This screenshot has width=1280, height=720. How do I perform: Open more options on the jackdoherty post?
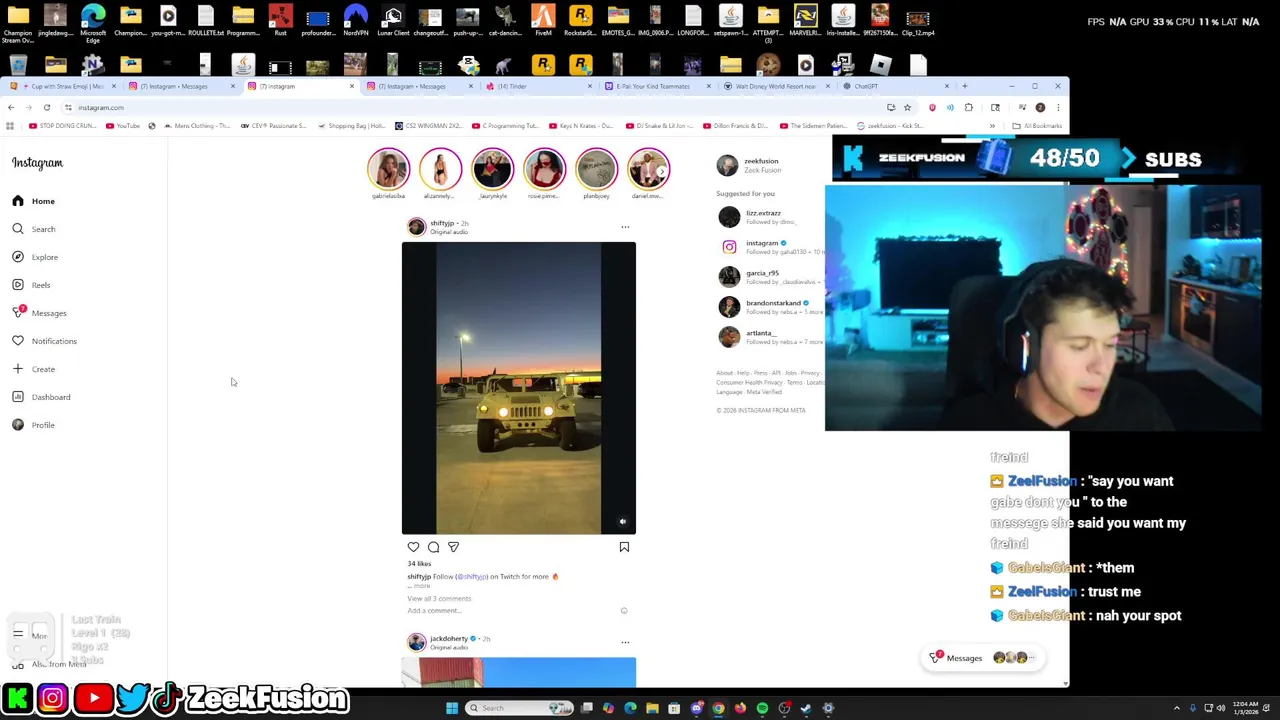tap(625, 642)
